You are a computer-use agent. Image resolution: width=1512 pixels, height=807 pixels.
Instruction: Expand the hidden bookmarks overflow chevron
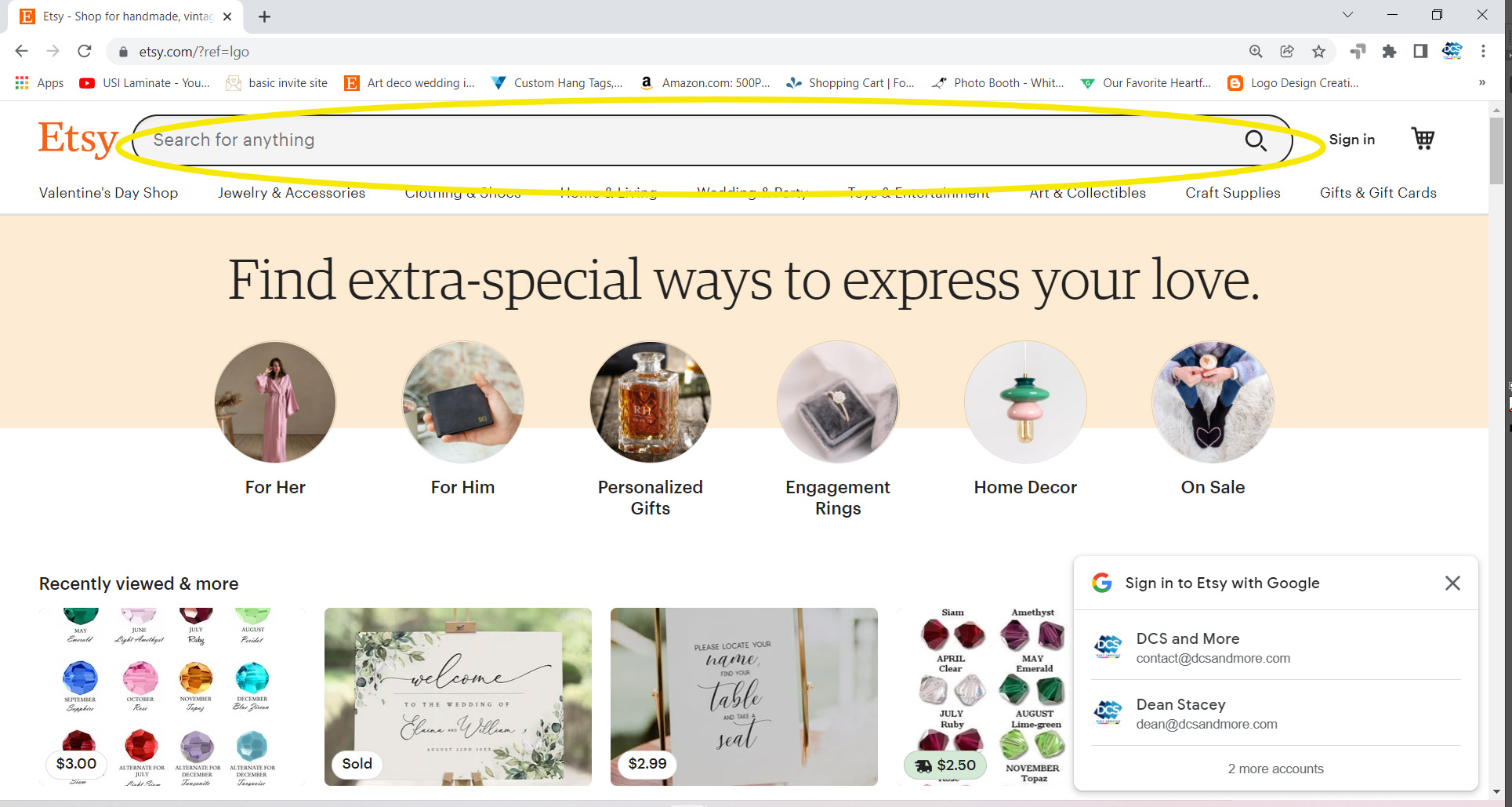click(1481, 83)
